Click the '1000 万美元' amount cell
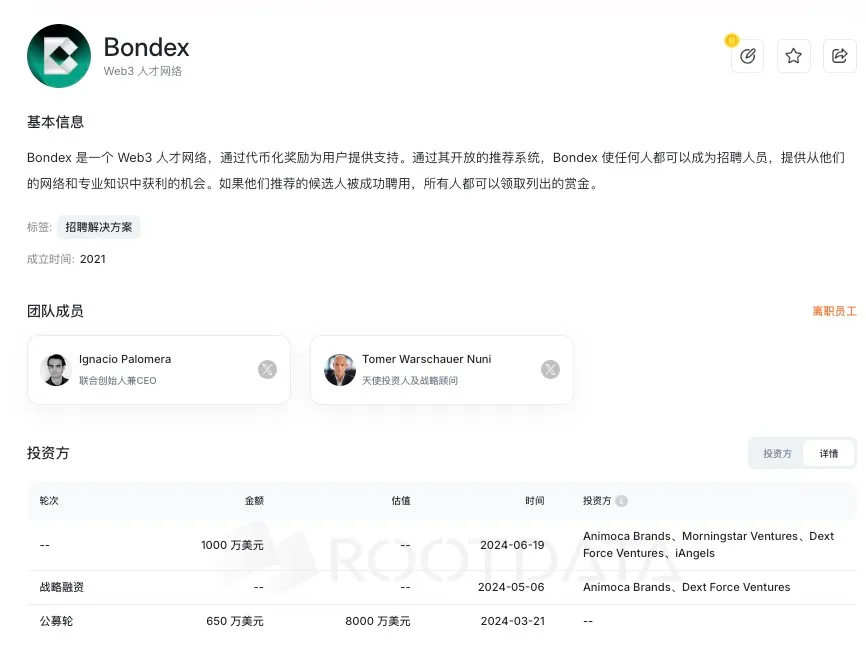 click(232, 545)
